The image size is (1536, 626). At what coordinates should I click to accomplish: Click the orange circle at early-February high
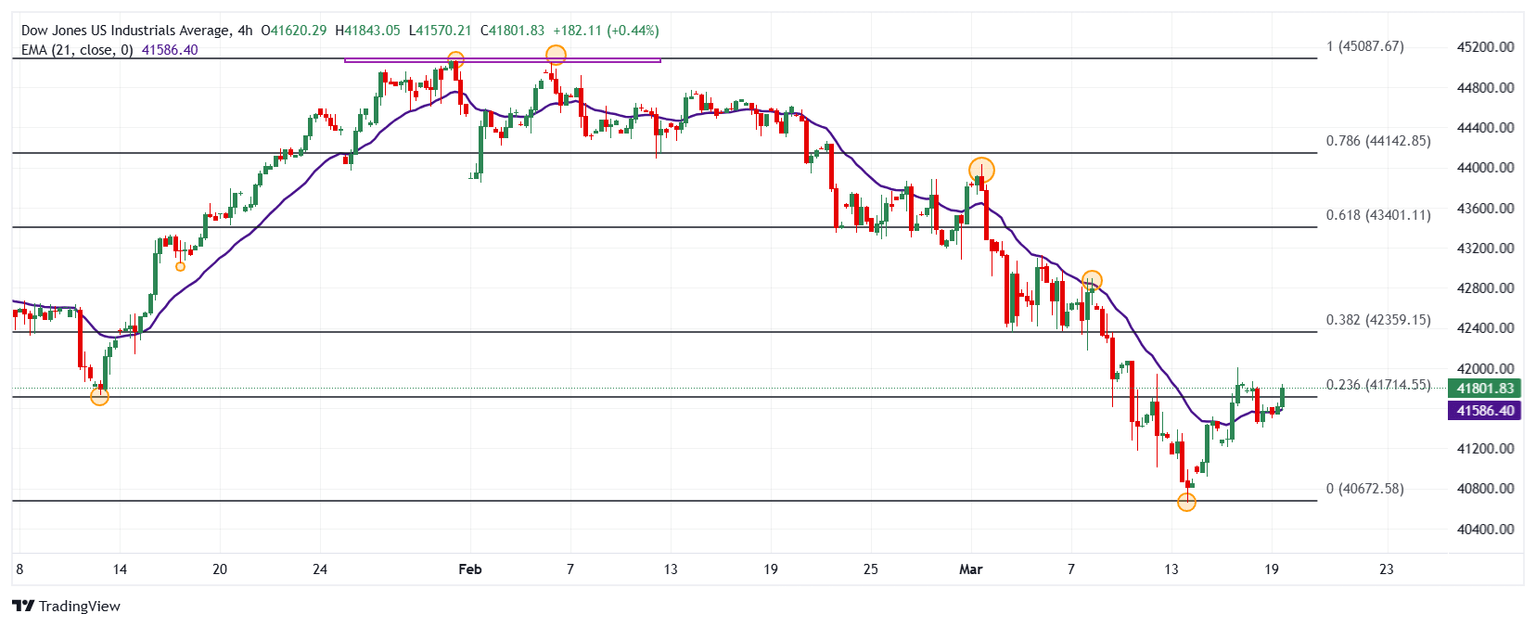pyautogui.click(x=555, y=55)
